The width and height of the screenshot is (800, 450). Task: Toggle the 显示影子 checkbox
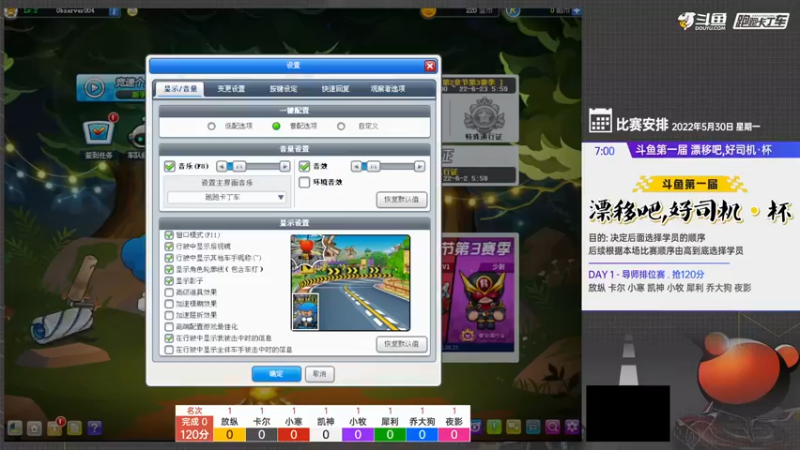tap(169, 281)
